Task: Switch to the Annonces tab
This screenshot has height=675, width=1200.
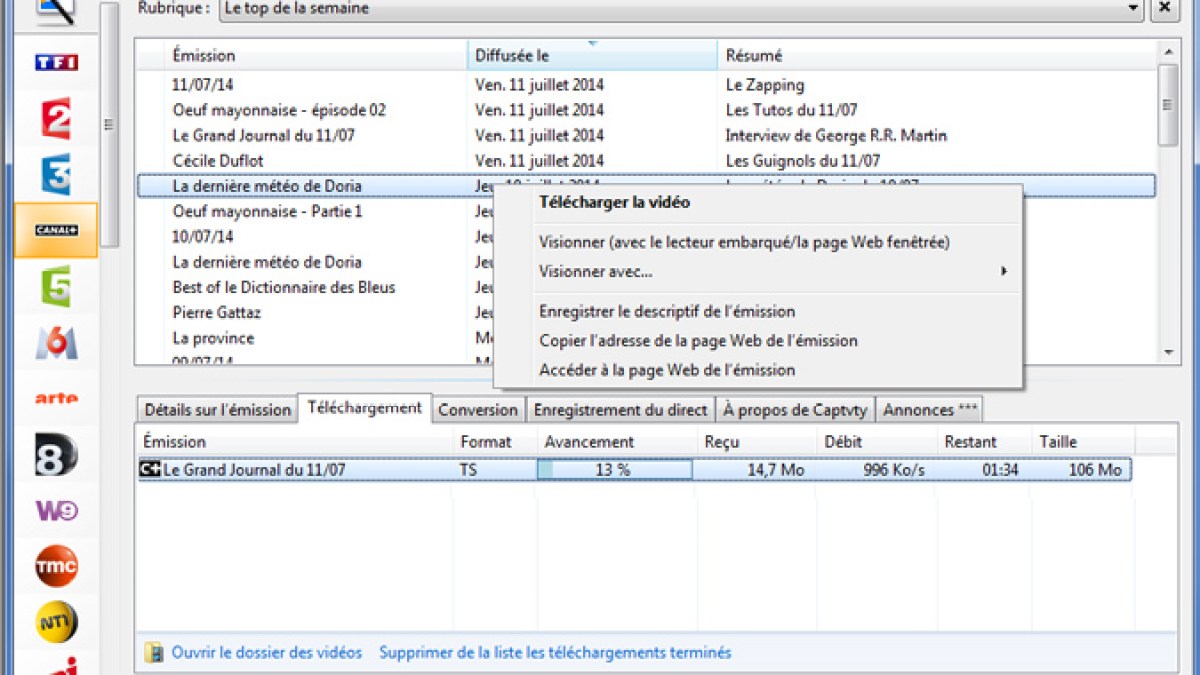Action: coord(930,410)
